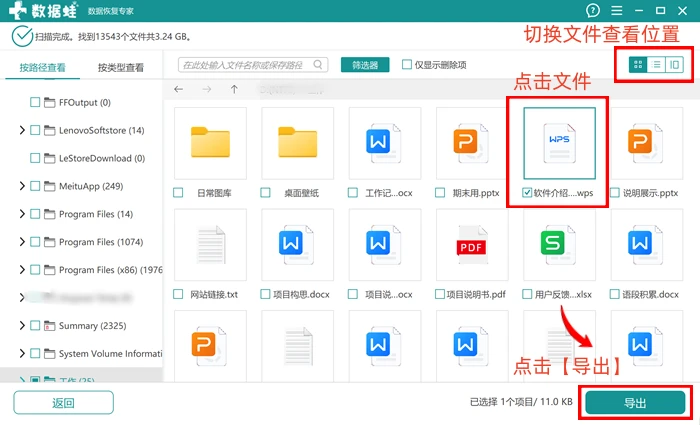Open the help question mark icon
700x425 pixels.
coord(593,10)
